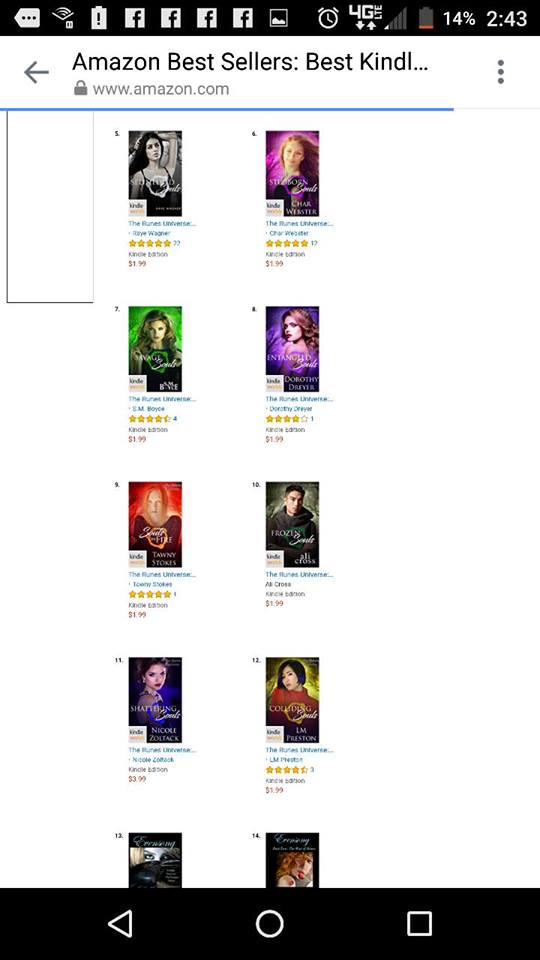Tap Android recent apps square
Image resolution: width=540 pixels, height=960 pixels.
419,923
